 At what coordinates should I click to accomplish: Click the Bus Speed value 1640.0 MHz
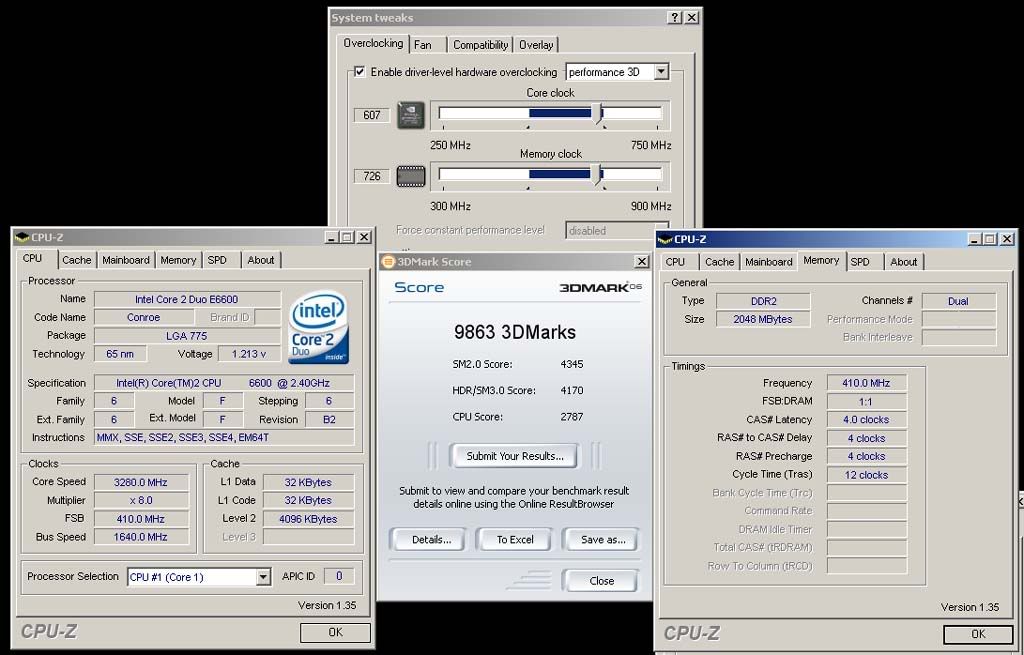[141, 537]
